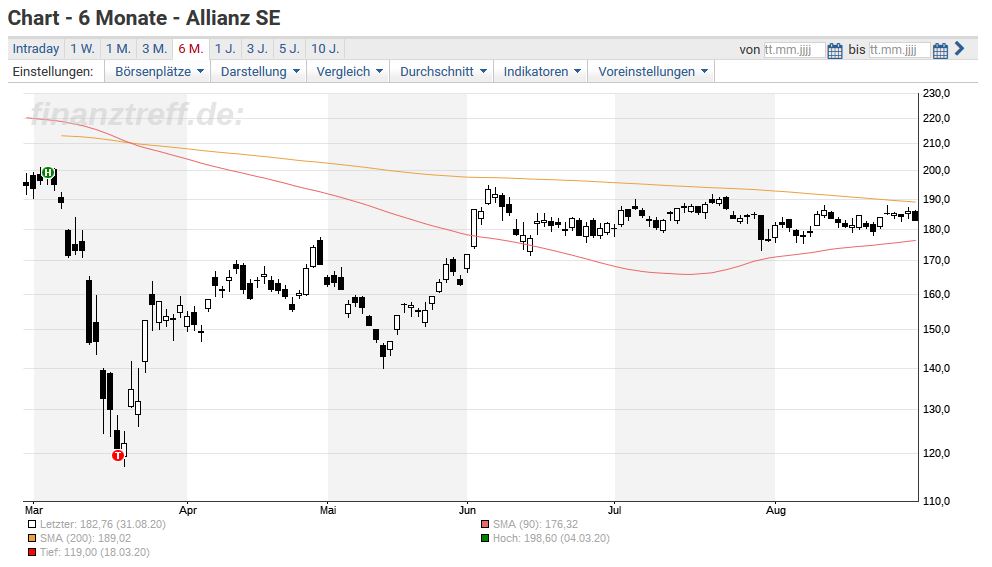Image resolution: width=992 pixels, height=567 pixels.
Task: Switch to the Intraday tab
Action: click(x=35, y=49)
